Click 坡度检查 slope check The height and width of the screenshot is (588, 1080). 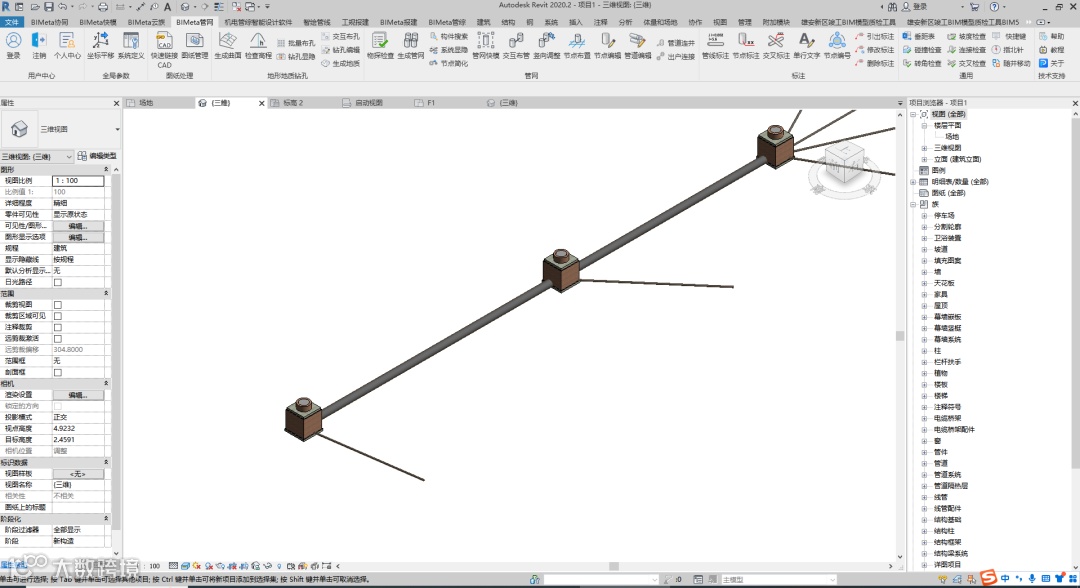coord(966,36)
